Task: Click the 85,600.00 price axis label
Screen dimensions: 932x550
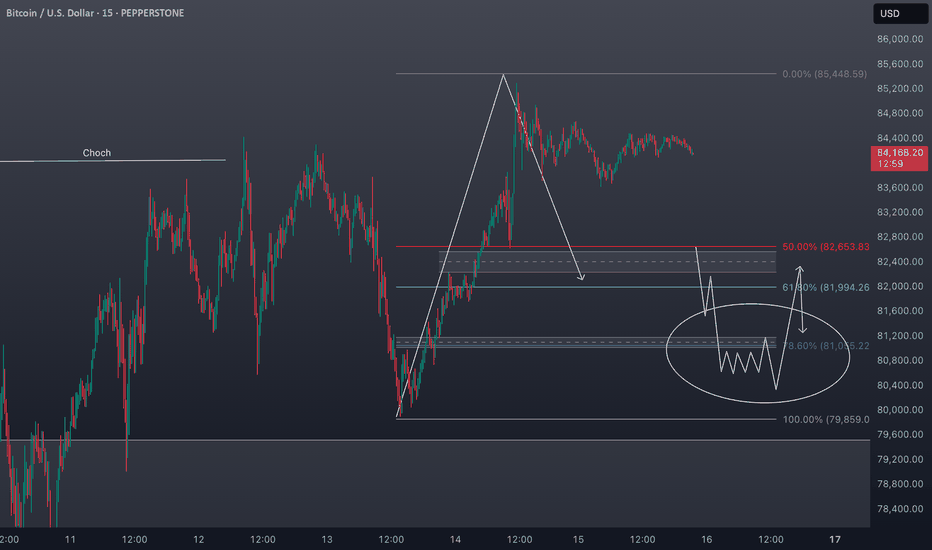Action: pos(900,64)
